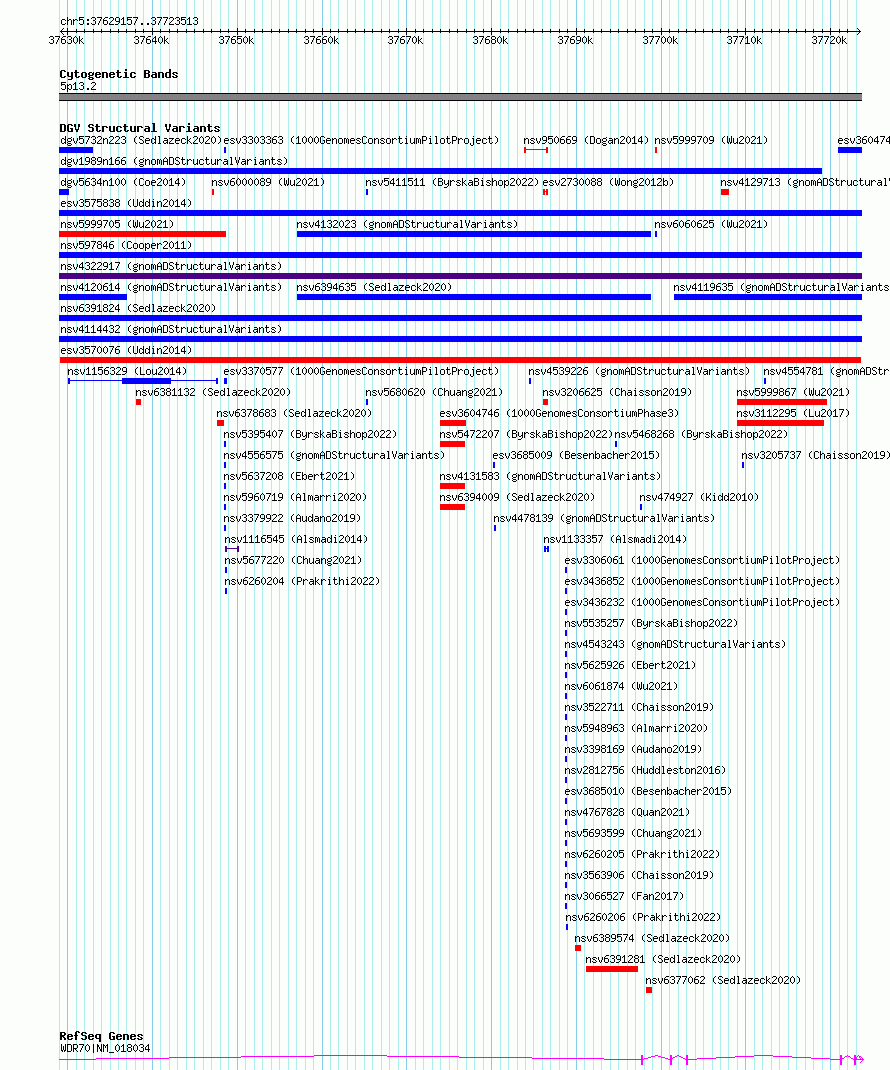The image size is (890, 1070).
Task: Open nsv6377062 (Sedlazeck2020) label
Action: coord(723,981)
